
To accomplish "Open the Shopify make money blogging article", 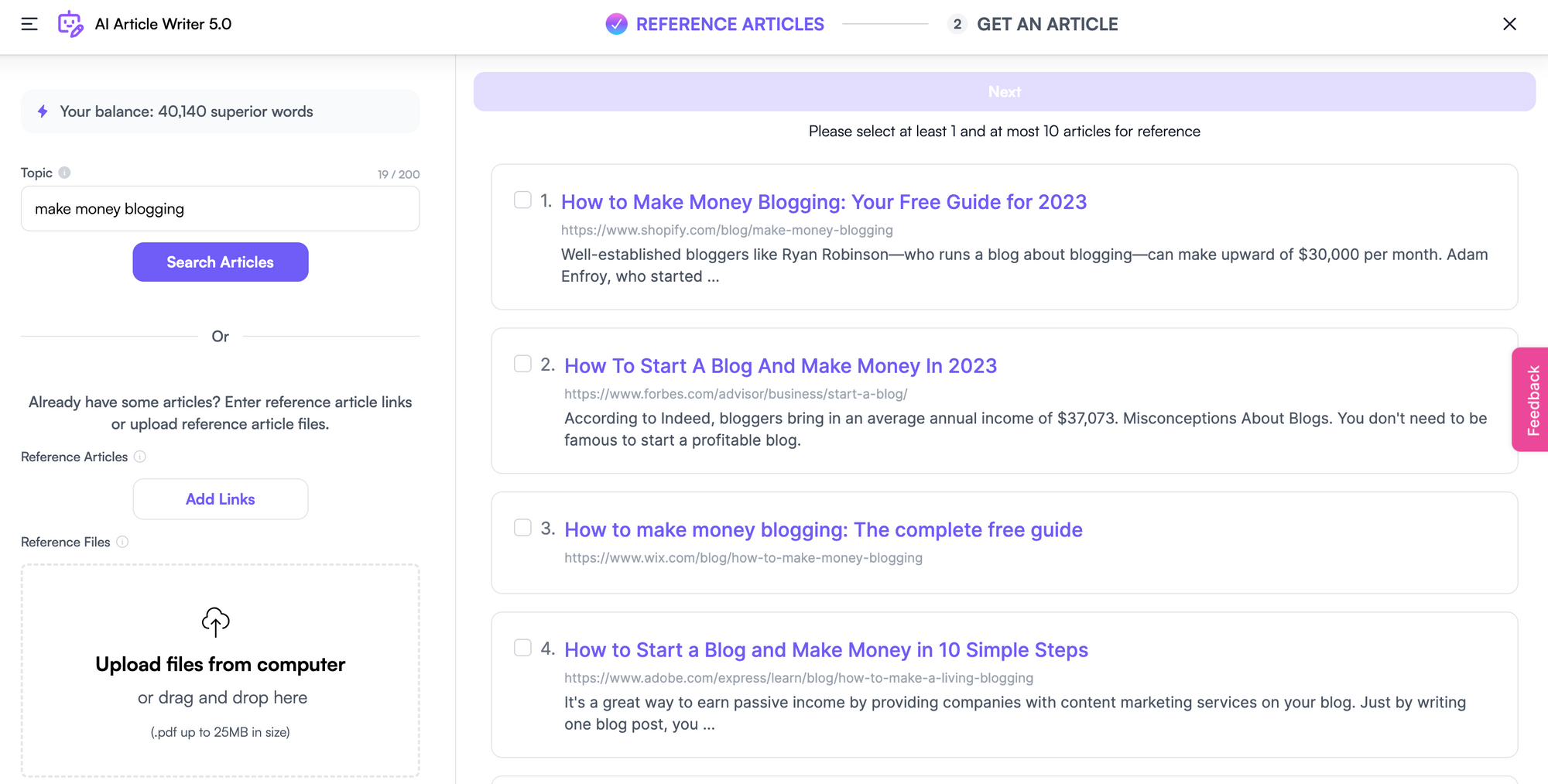I will pyautogui.click(x=823, y=202).
